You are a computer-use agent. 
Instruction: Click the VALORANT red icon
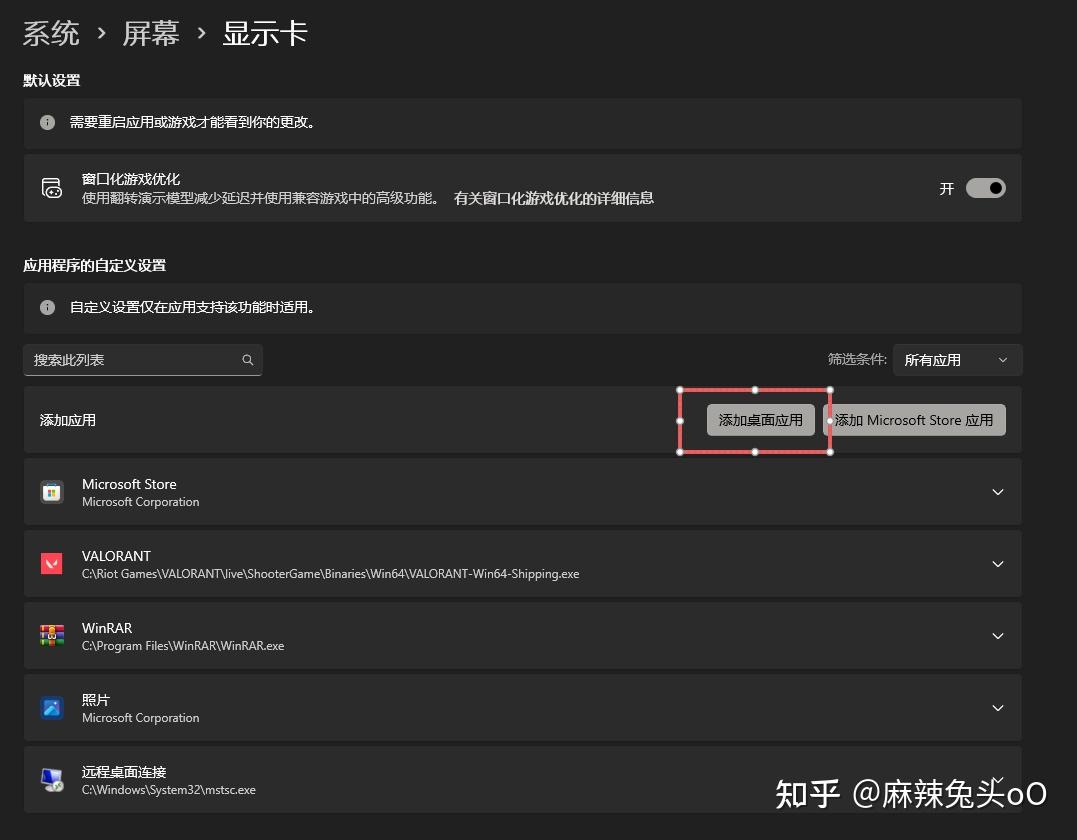[52, 564]
